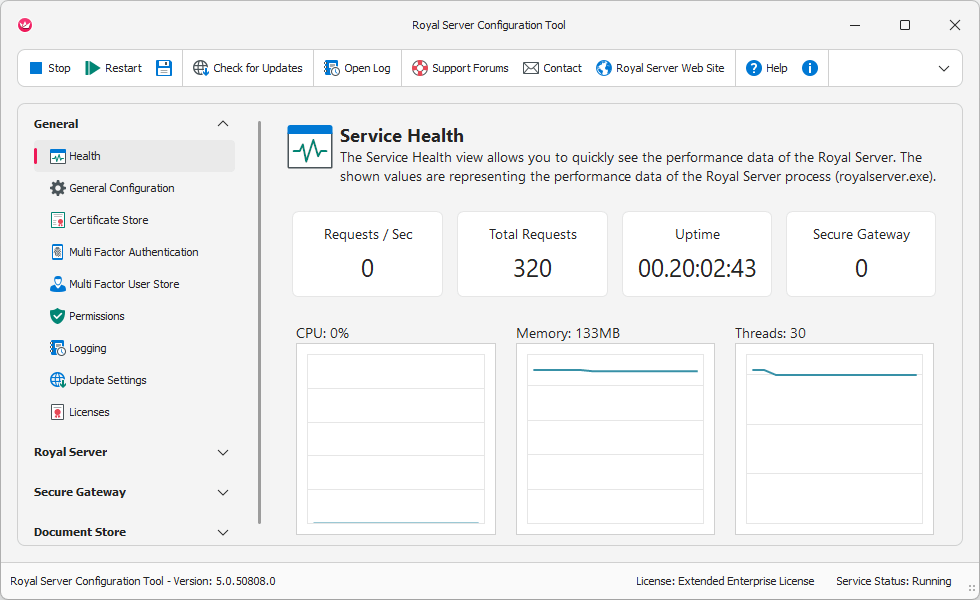Click the CPU usage graph
Viewport: 980px width, 600px height.
coord(396,439)
